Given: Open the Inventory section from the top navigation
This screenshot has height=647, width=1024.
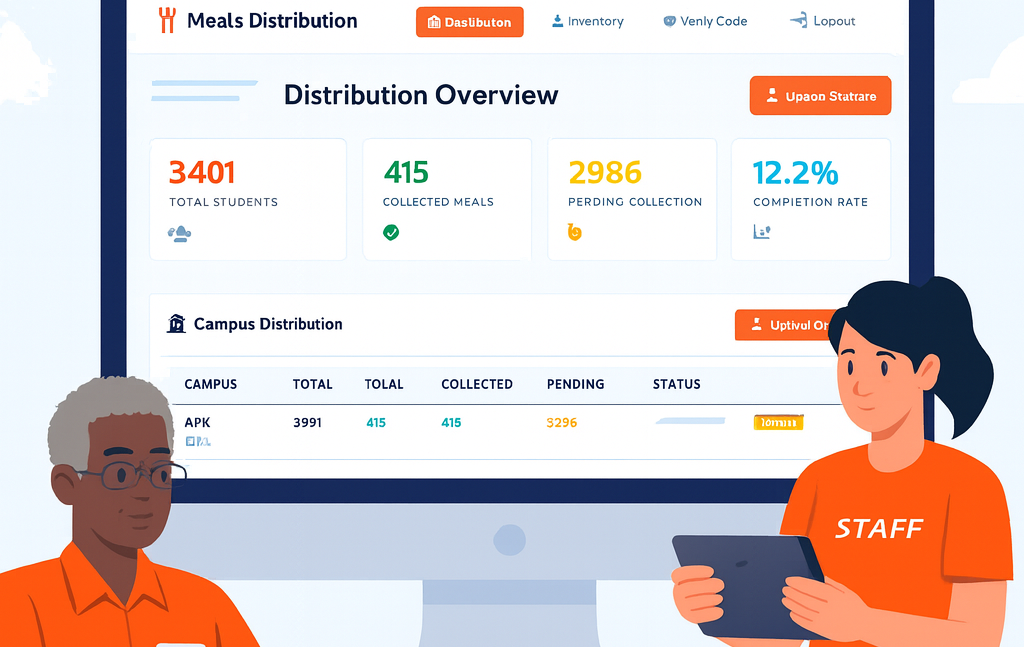Looking at the screenshot, I should click(587, 20).
